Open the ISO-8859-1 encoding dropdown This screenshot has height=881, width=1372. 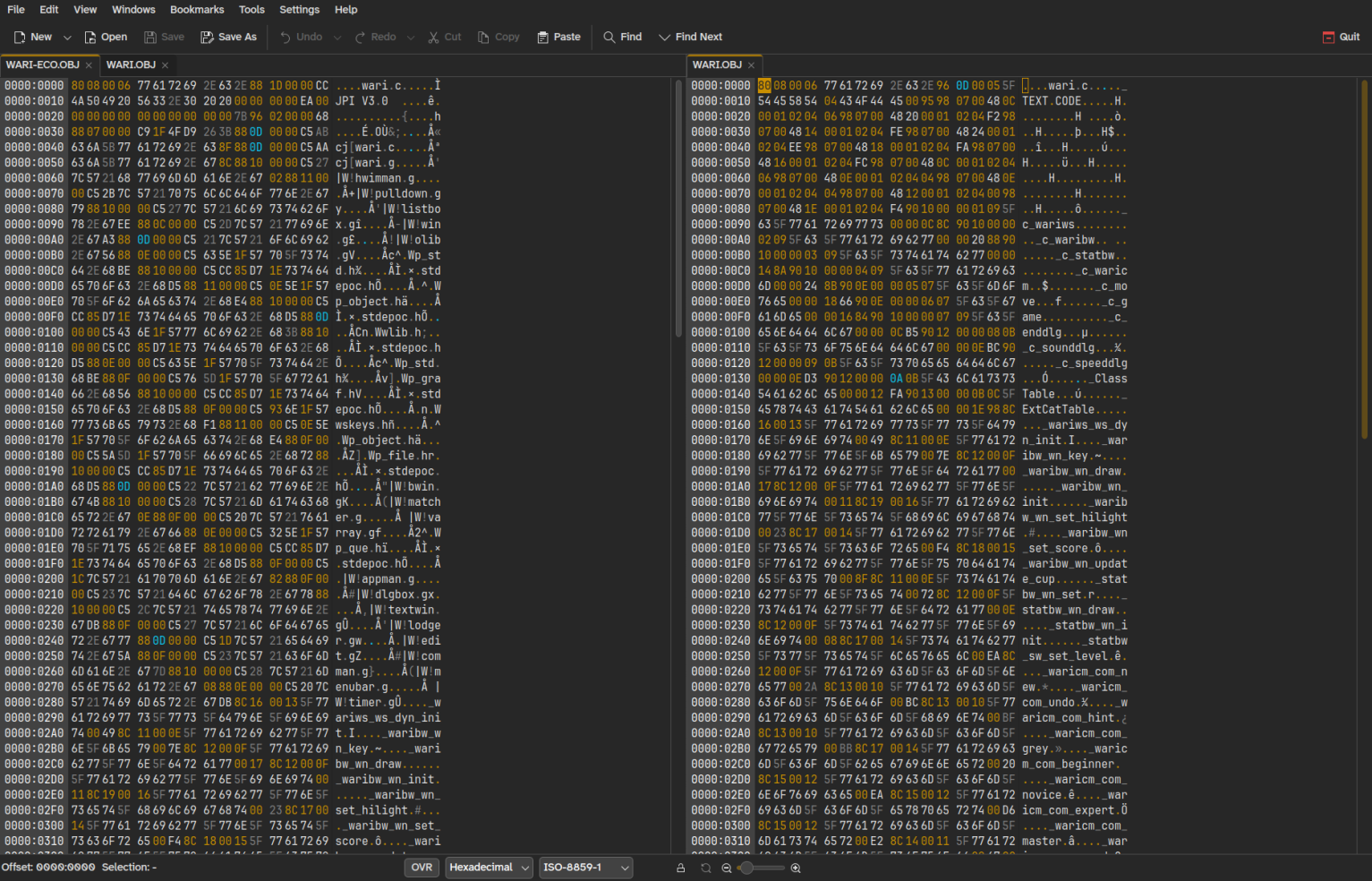[x=585, y=868]
